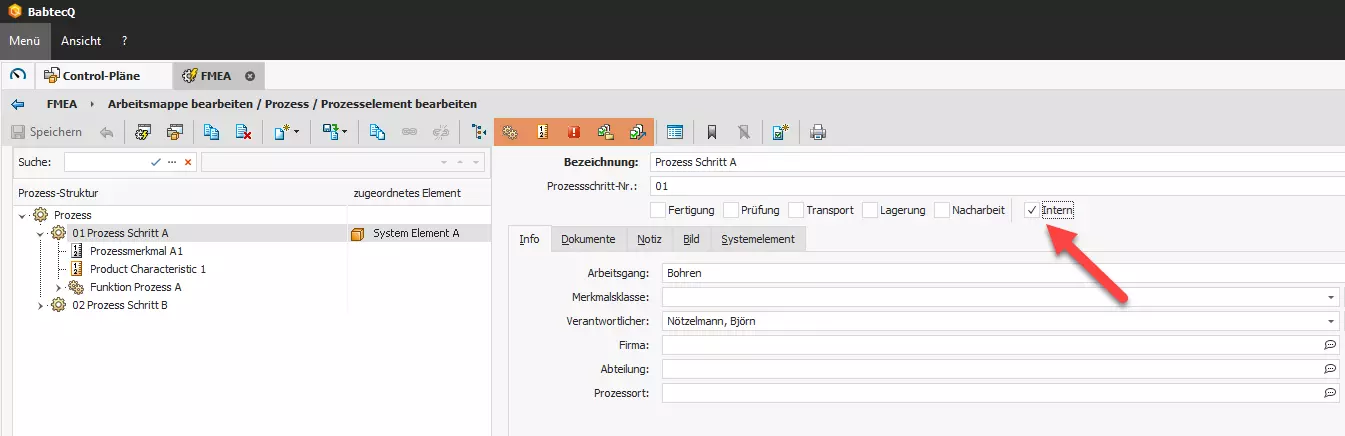Click the window-with-lightning-bolt toolbar icon
This screenshot has height=436, width=1345.
click(143, 132)
